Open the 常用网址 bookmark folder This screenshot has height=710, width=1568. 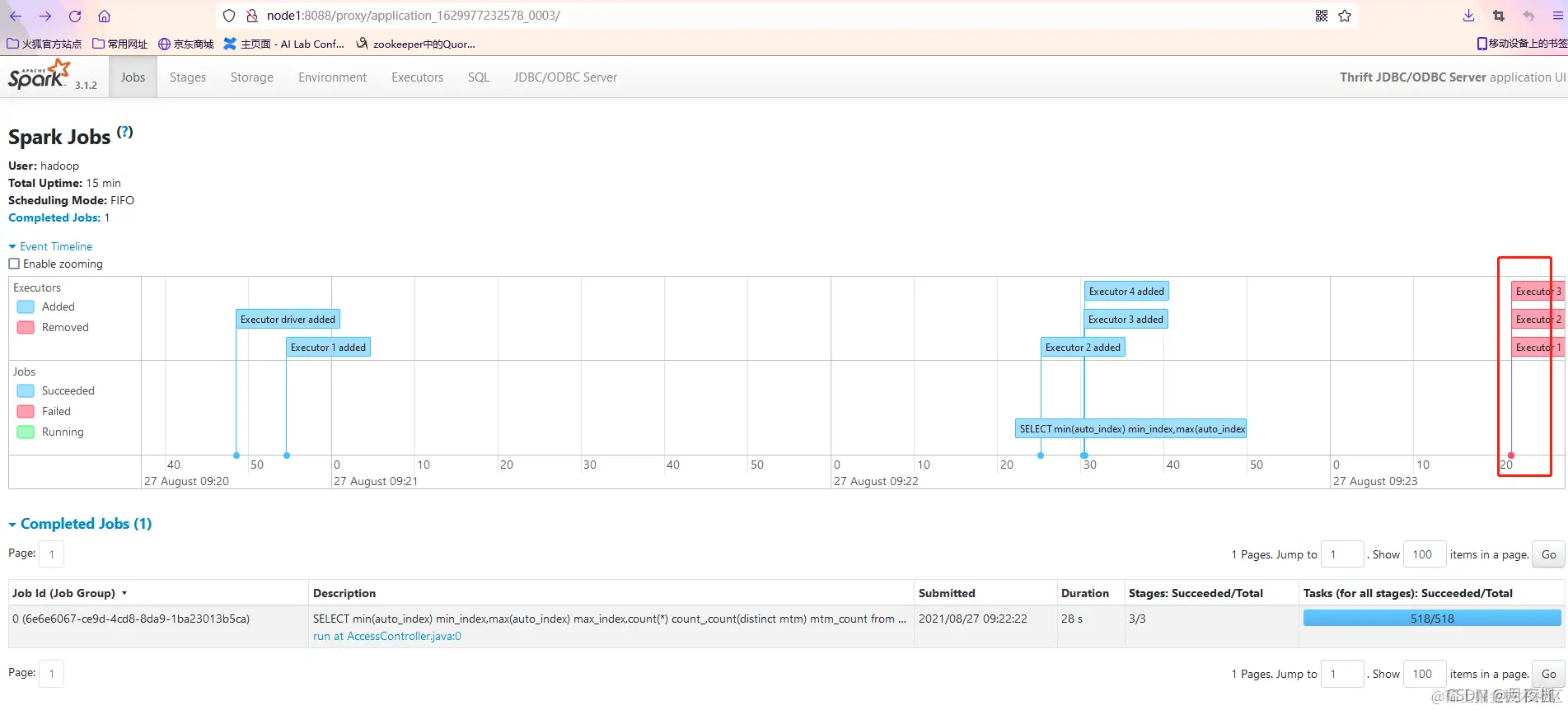(120, 44)
